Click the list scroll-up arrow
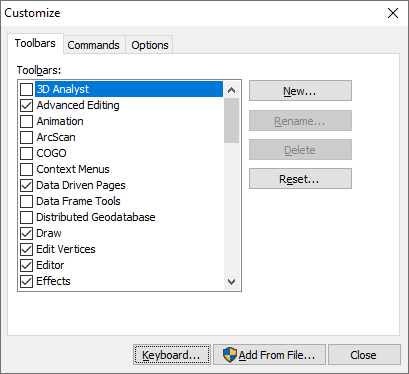Image resolution: width=409 pixels, height=374 pixels. point(231,90)
